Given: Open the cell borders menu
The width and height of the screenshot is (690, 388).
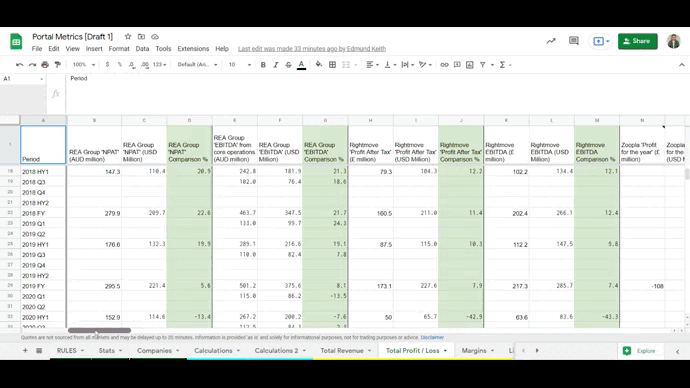Looking at the screenshot, I should 333,65.
